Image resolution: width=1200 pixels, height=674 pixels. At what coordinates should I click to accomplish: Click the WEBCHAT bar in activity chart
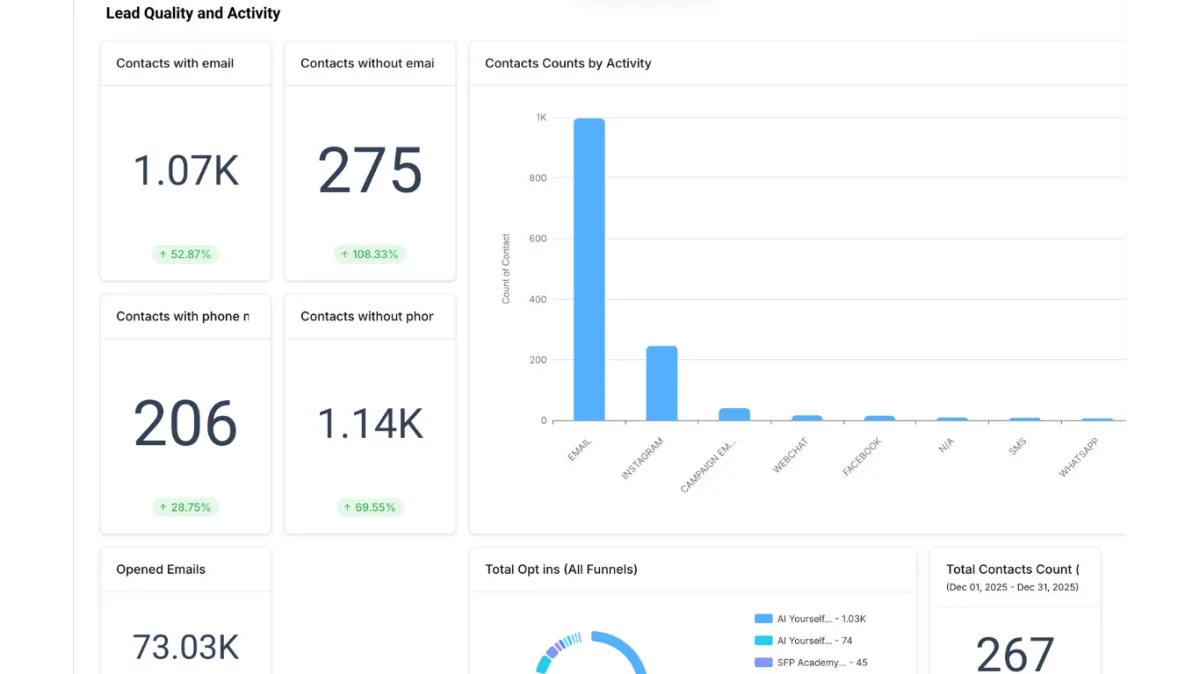807,418
